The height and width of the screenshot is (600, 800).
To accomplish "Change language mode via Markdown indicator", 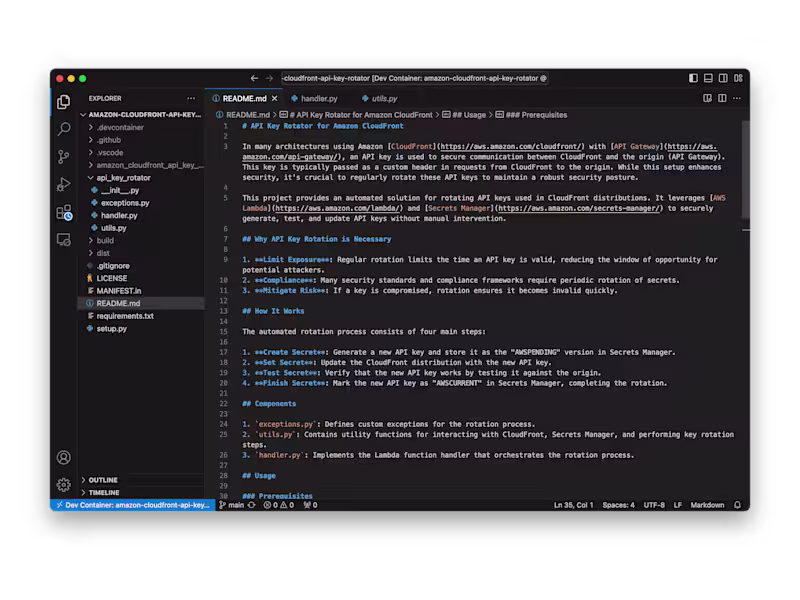I will [707, 505].
